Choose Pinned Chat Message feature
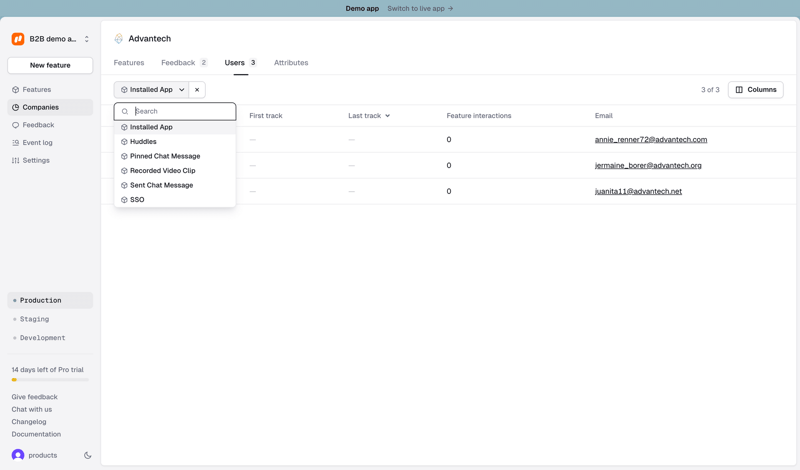The image size is (800, 470). point(175,156)
